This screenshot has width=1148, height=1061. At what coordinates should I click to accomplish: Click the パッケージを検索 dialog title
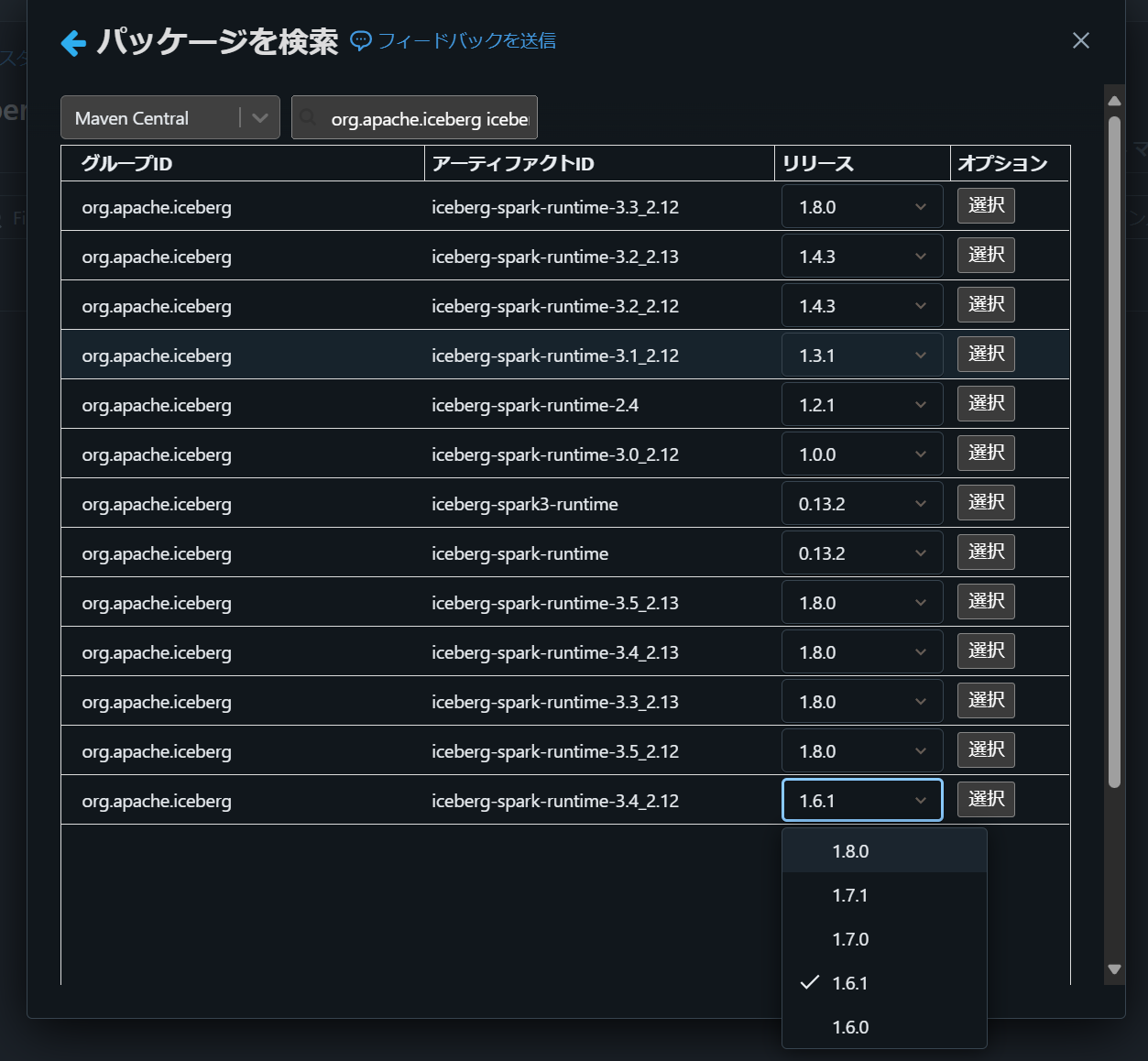coord(217,41)
